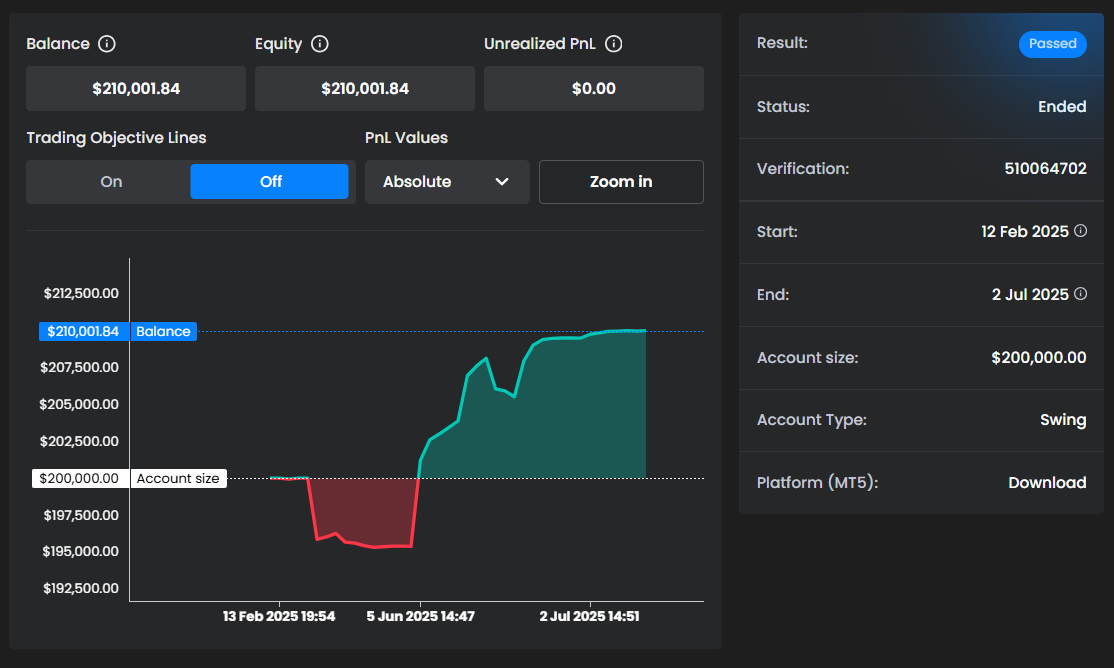The height and width of the screenshot is (668, 1114).
Task: Click the blue Balance chart label
Action: (163, 331)
